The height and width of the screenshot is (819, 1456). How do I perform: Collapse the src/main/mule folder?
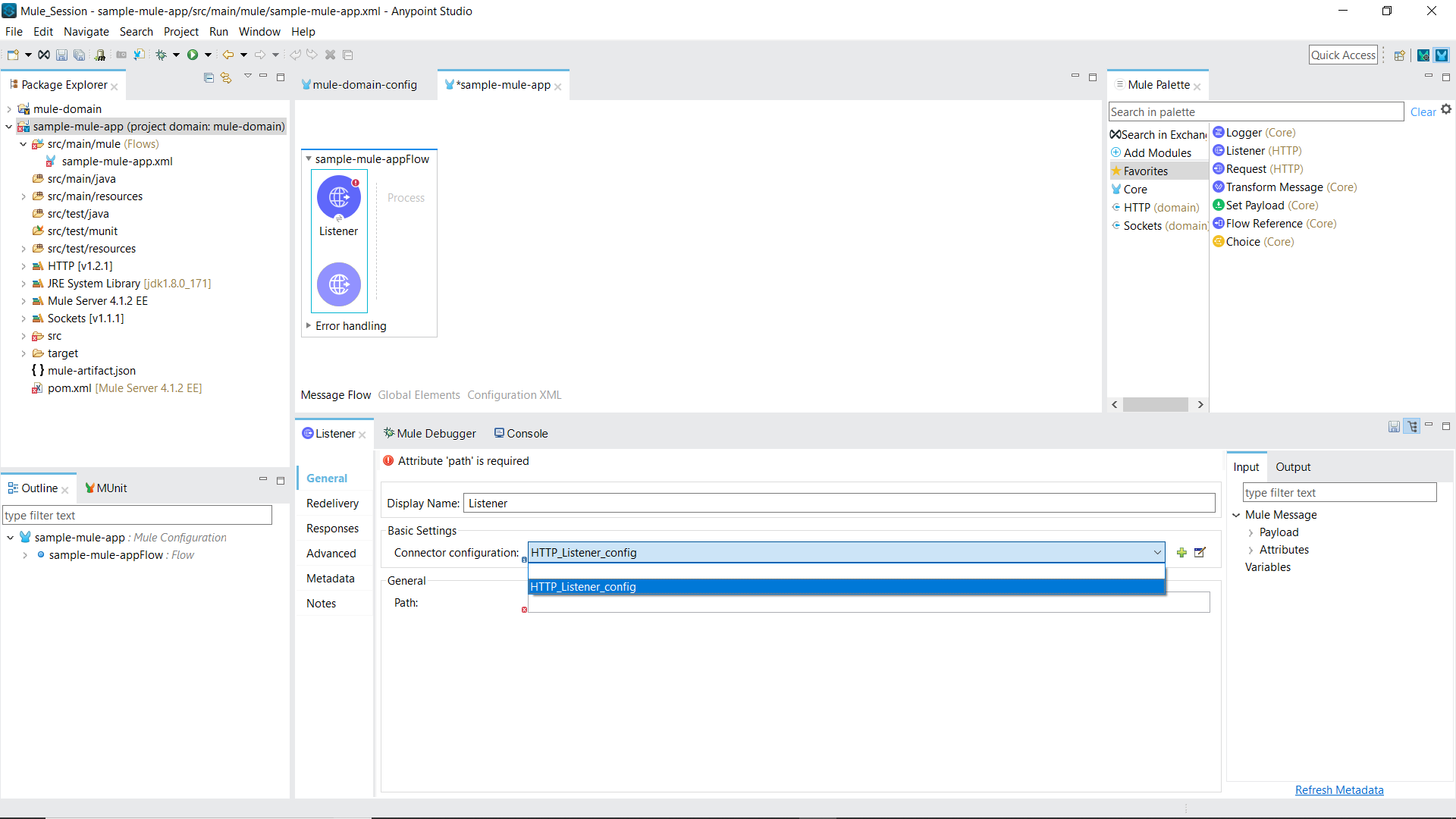click(x=24, y=144)
